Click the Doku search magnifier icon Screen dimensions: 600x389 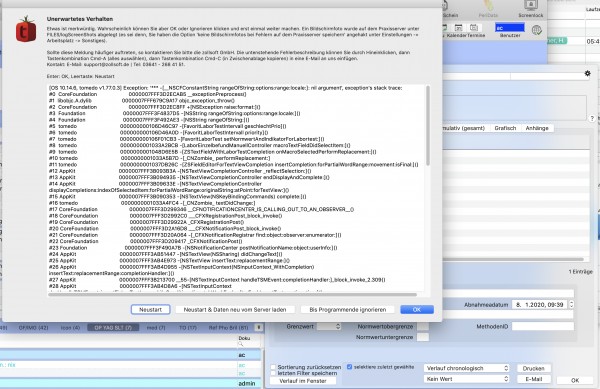click(241, 344)
